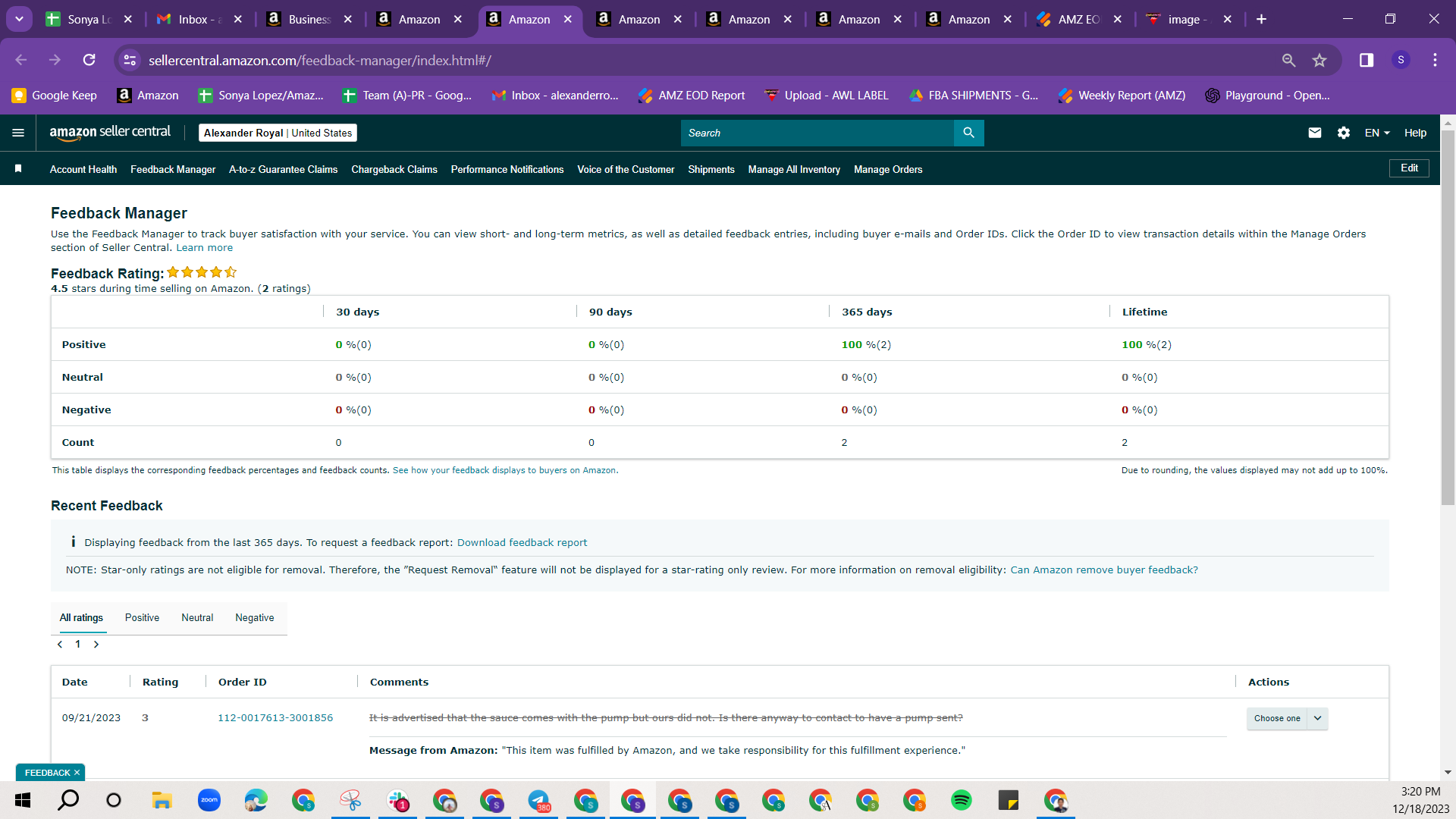Open order ID 112-0017613-3001856
Screen dimensions: 1456x819
pyautogui.click(x=275, y=718)
